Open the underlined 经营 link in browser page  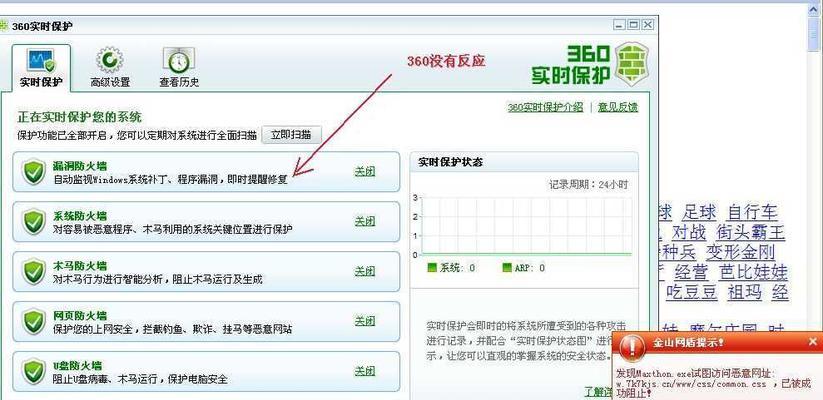[x=691, y=272]
